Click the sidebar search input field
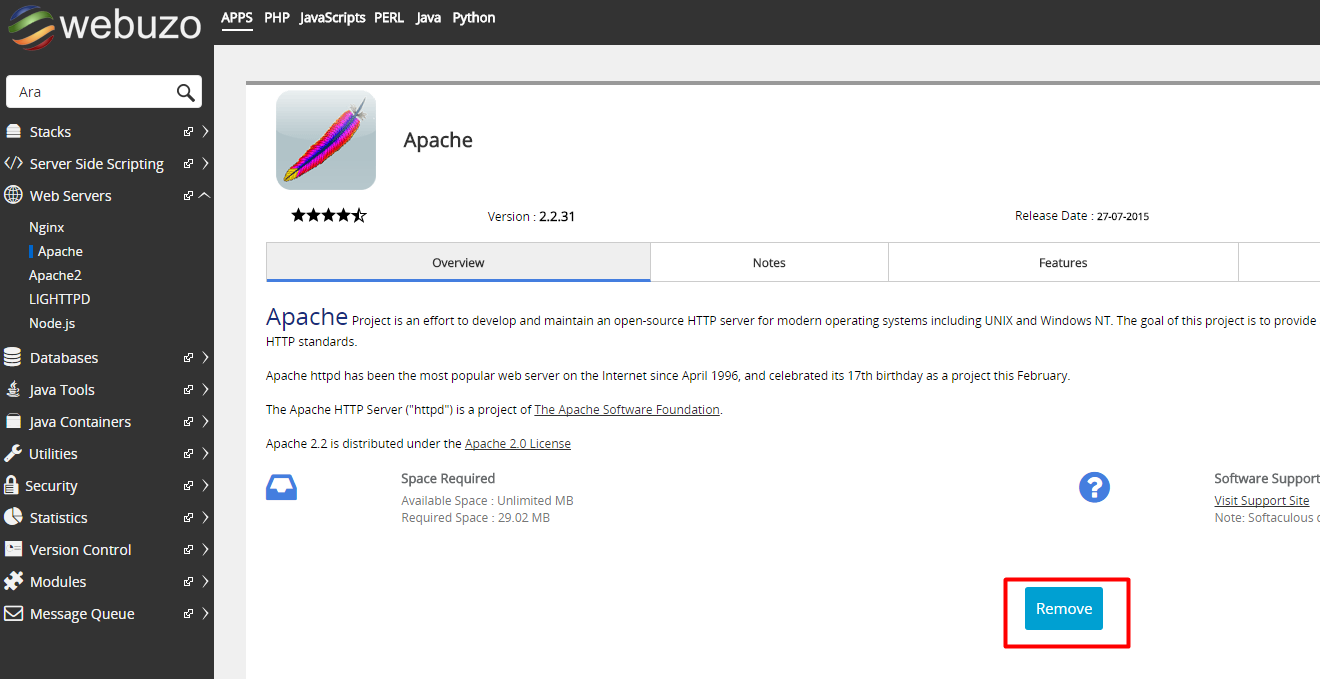1320x679 pixels. click(x=104, y=92)
